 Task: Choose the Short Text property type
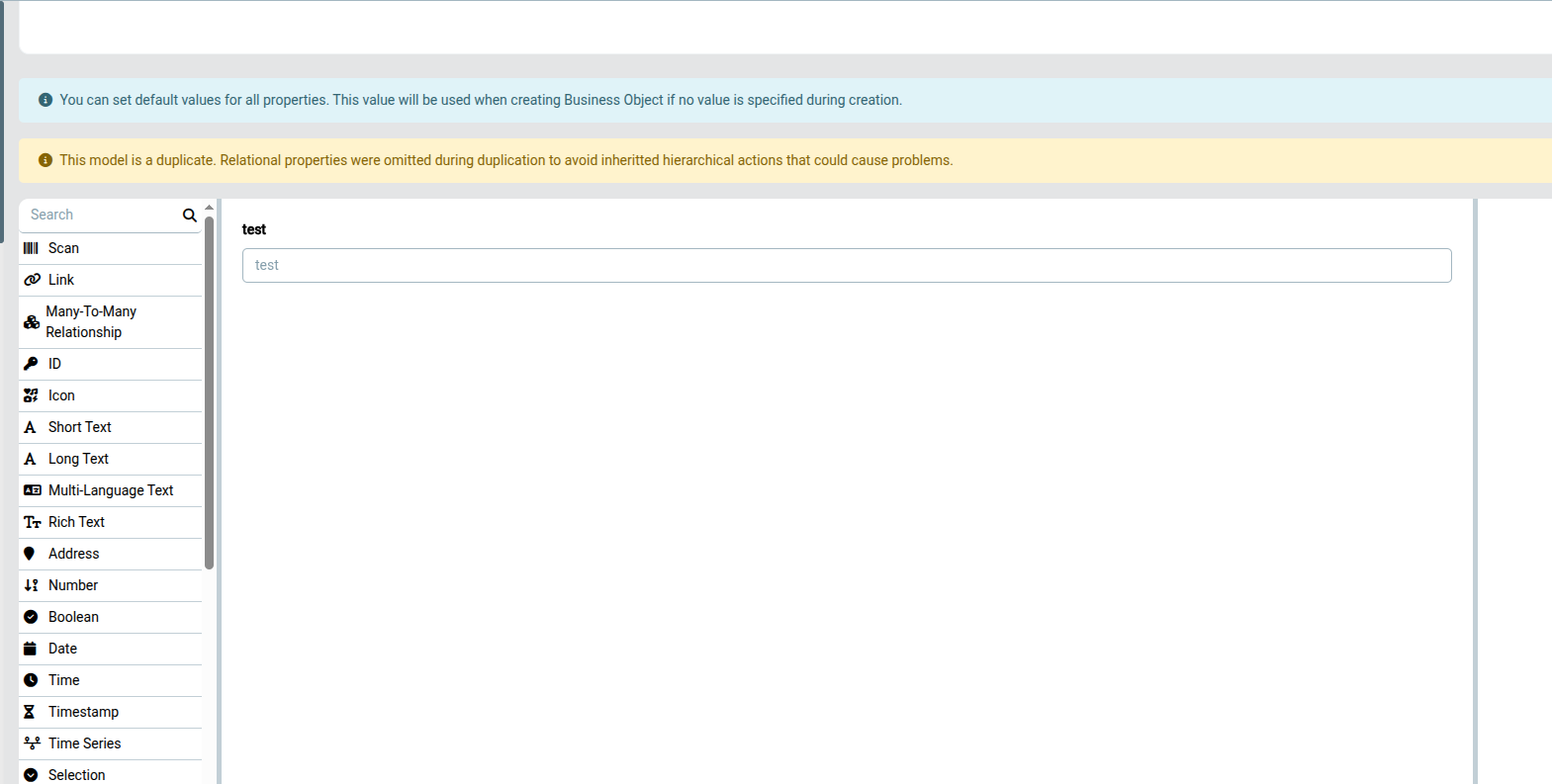(x=79, y=427)
